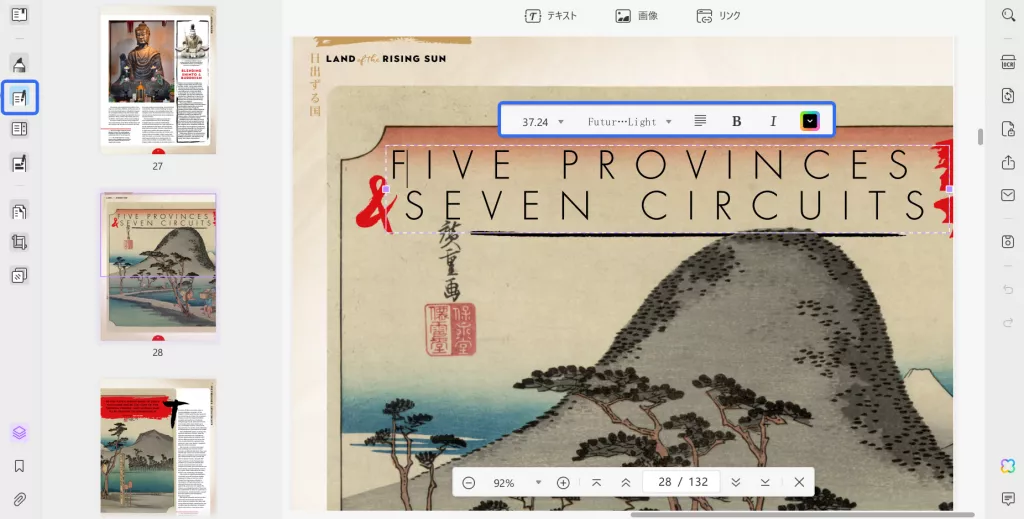Screen dimensions: 1024x519
Task: Click the left resize handle of the text box
Action: (386, 189)
